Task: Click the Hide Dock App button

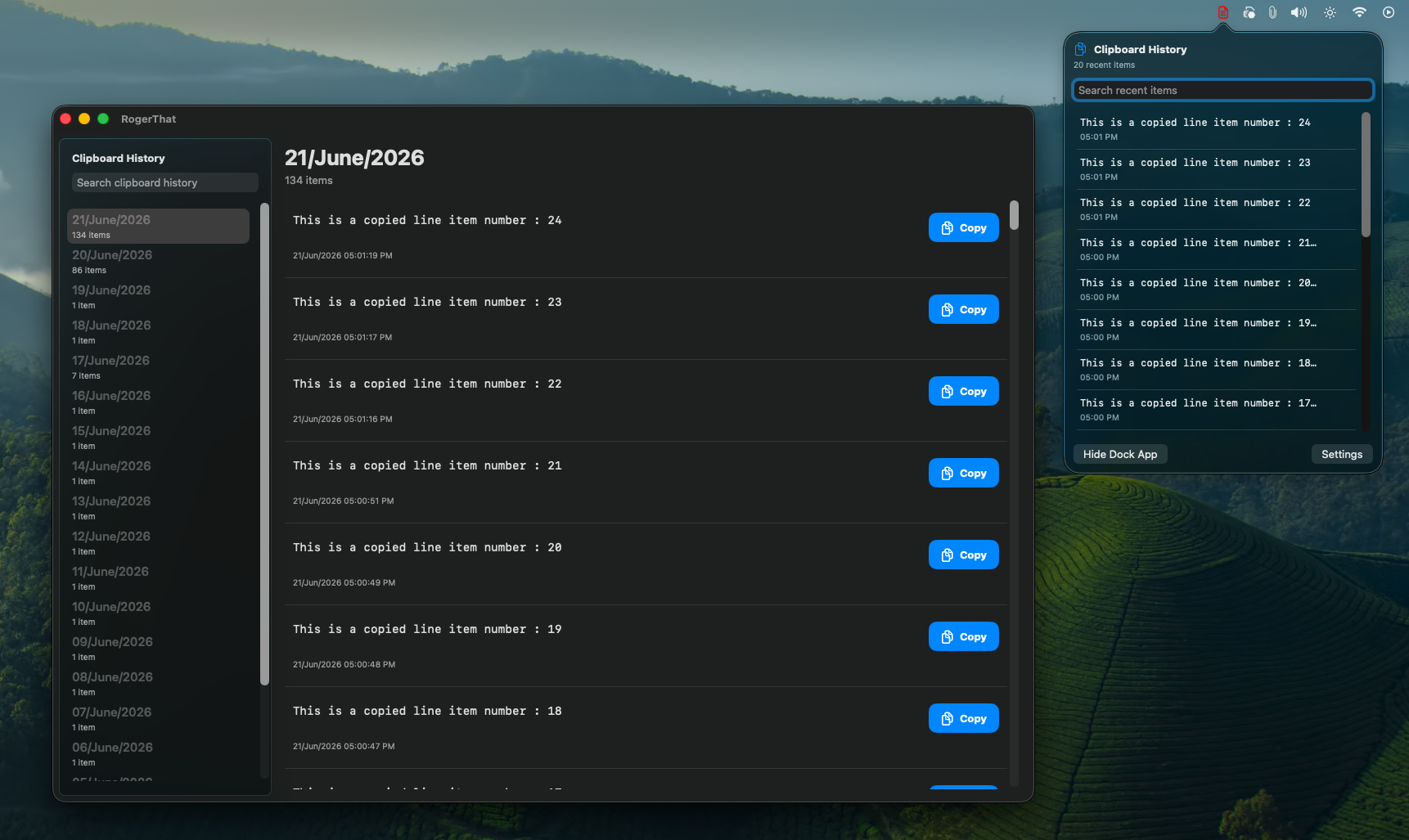Action: 1120,454
